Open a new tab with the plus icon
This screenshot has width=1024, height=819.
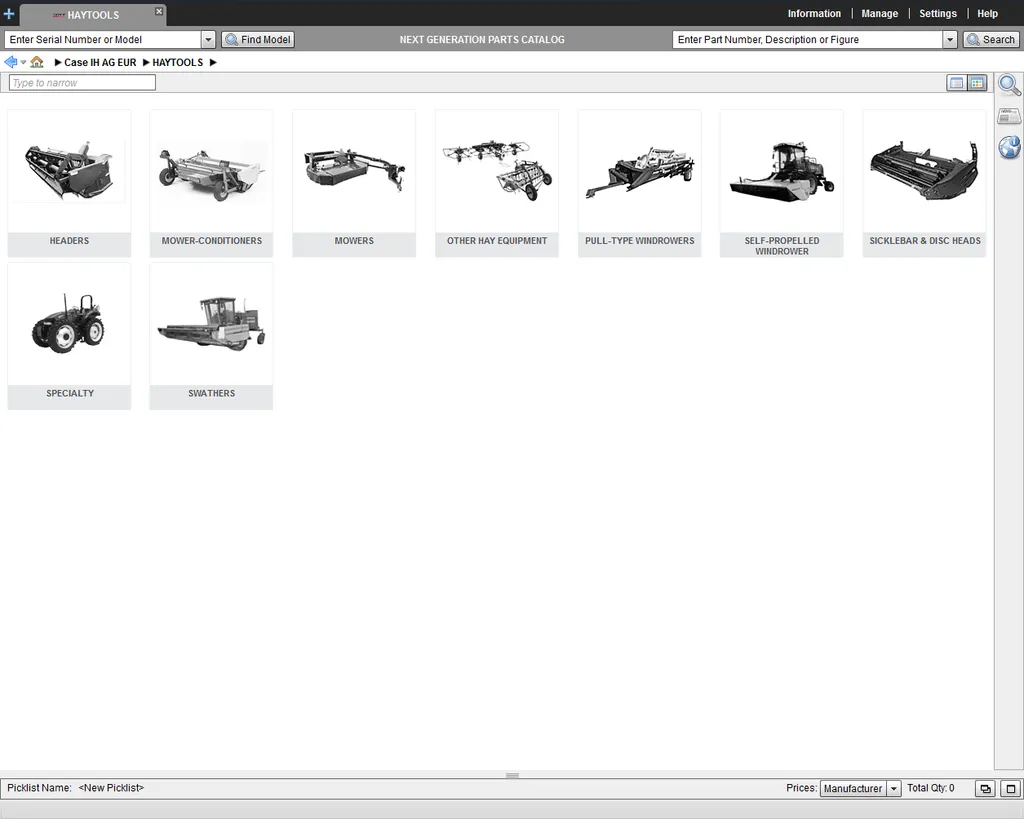coord(9,13)
